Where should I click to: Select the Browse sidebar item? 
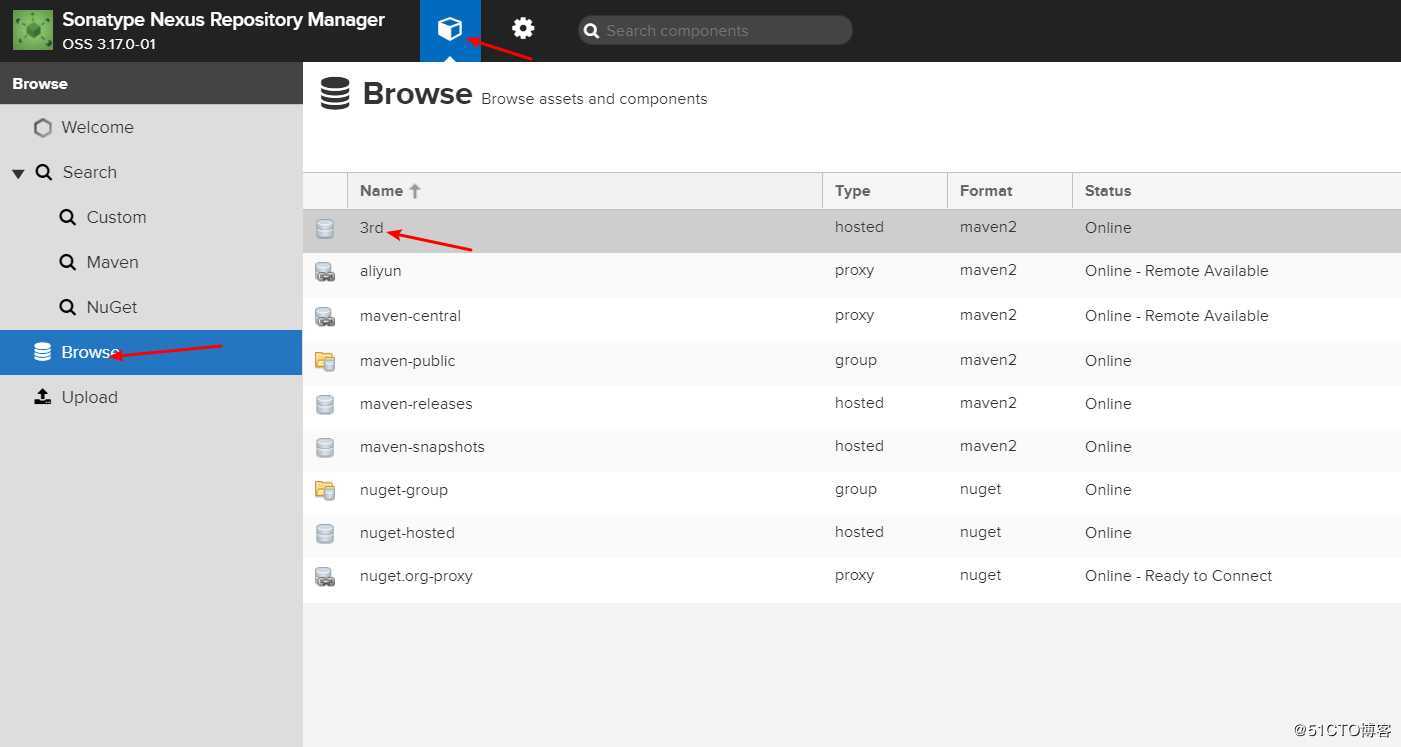click(x=151, y=352)
